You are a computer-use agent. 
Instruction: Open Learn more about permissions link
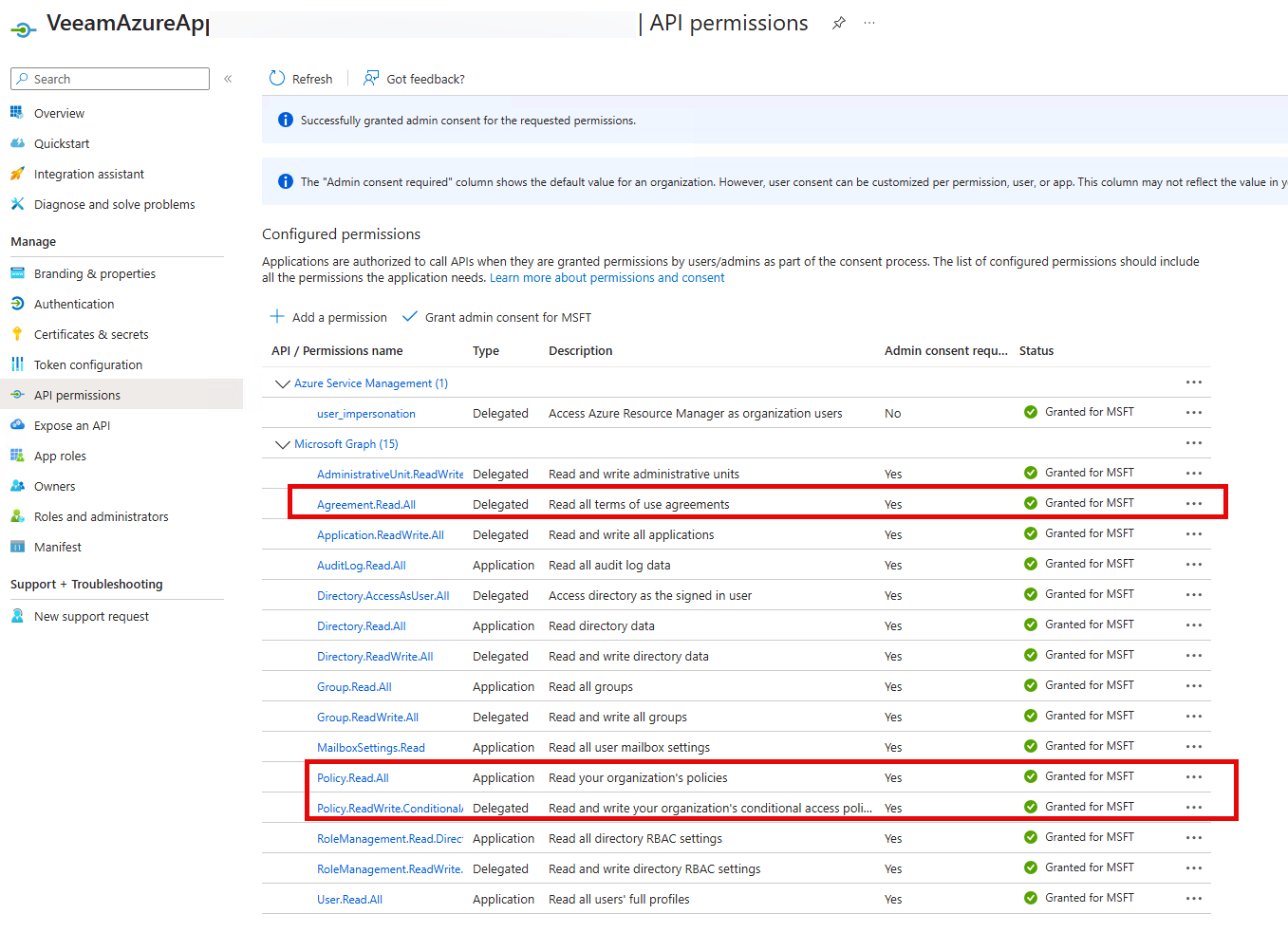607,278
